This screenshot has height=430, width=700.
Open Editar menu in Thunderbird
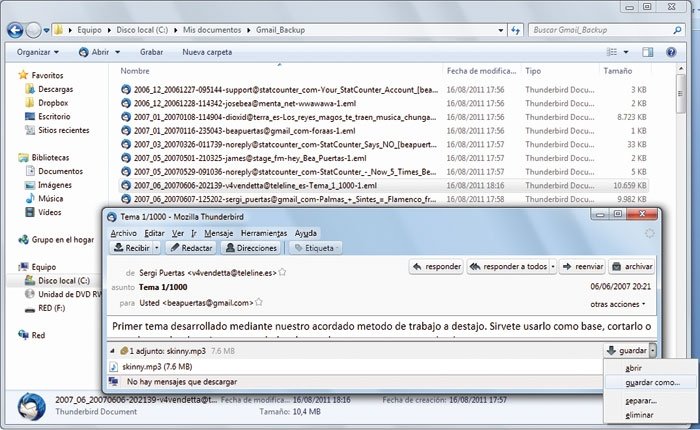point(154,233)
